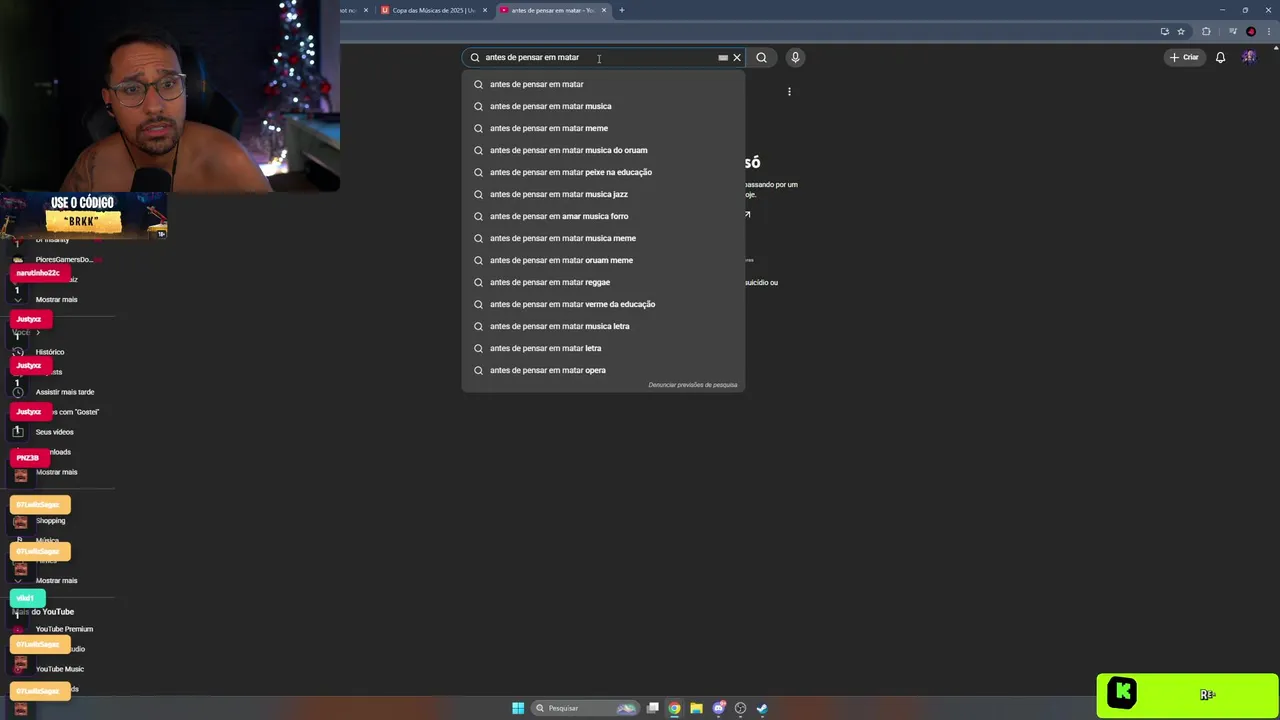Open 'Assistir mais tarde' in sidebar
The image size is (1280, 720).
(x=65, y=392)
